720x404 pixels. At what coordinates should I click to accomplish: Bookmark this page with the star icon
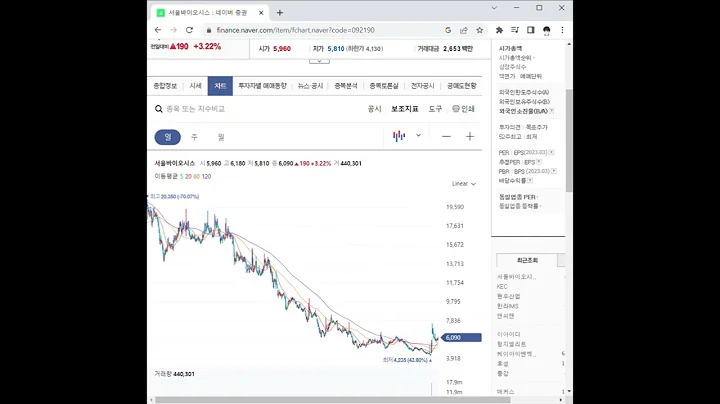point(479,30)
